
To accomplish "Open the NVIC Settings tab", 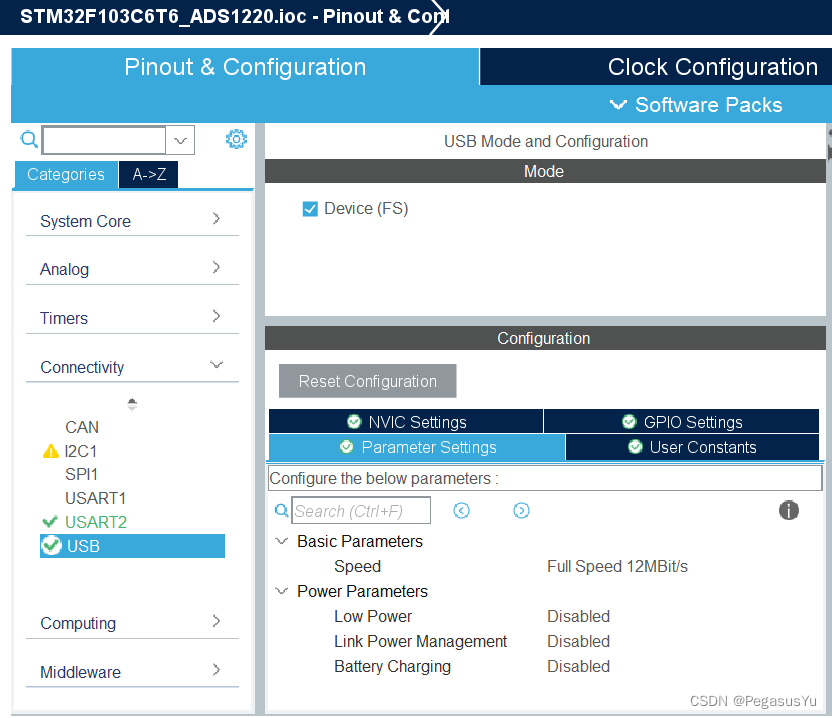I will [x=406, y=421].
